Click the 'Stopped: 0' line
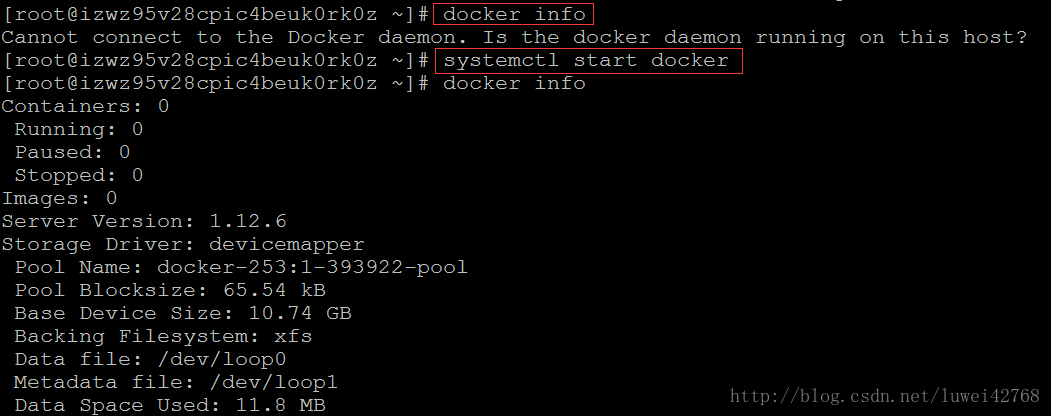Screen dimensions: 1051x416 78,176
